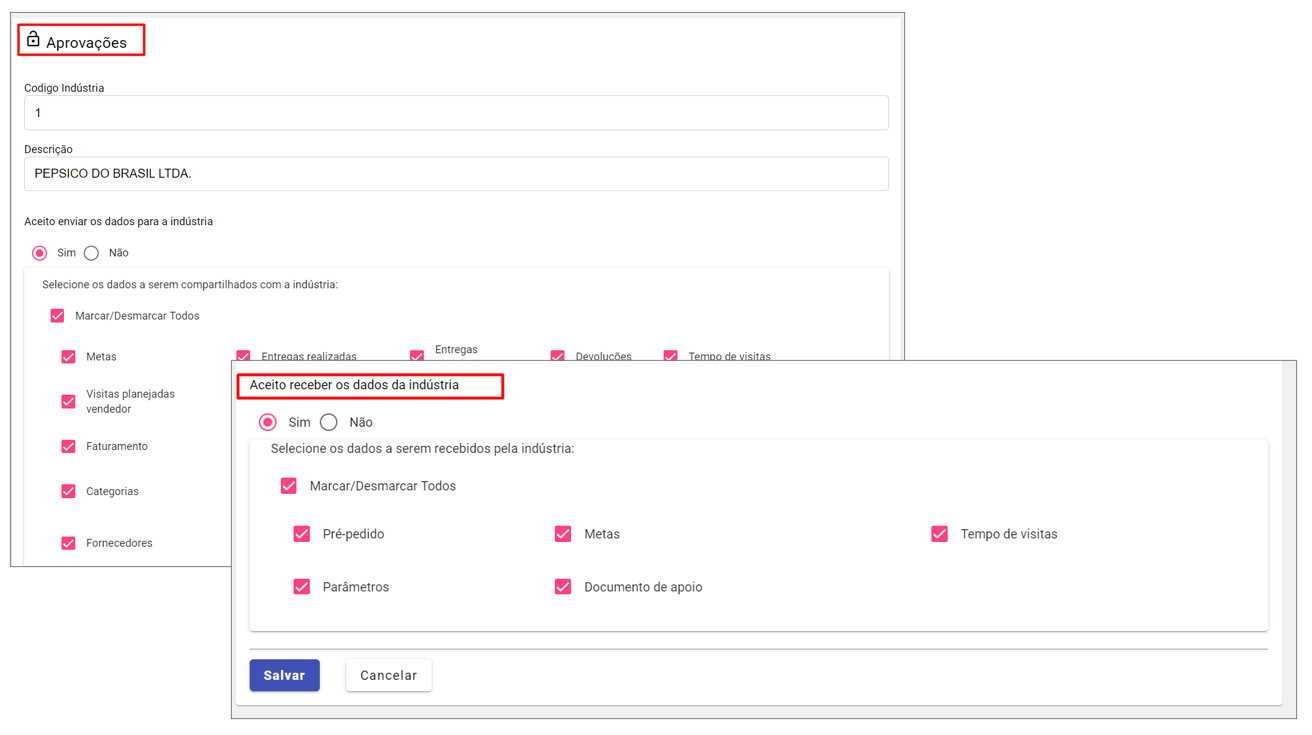Toggle Marcar/Desmarcar Todos for received data

point(289,486)
